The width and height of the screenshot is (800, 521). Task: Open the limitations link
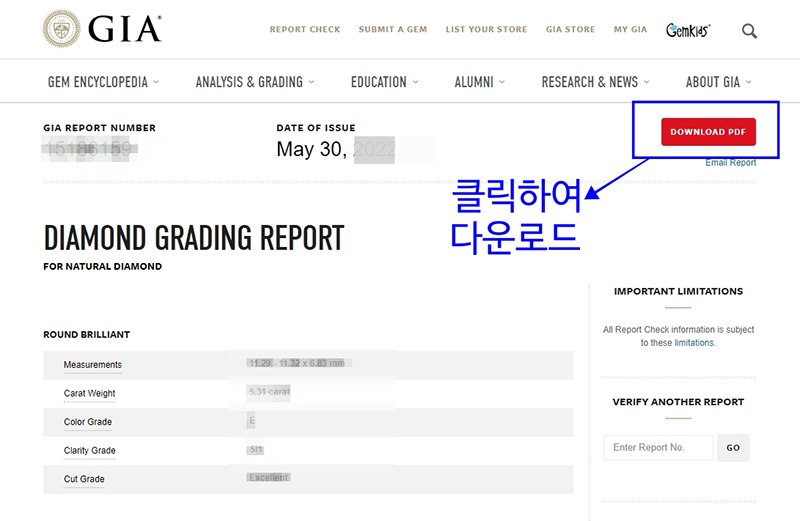point(694,343)
